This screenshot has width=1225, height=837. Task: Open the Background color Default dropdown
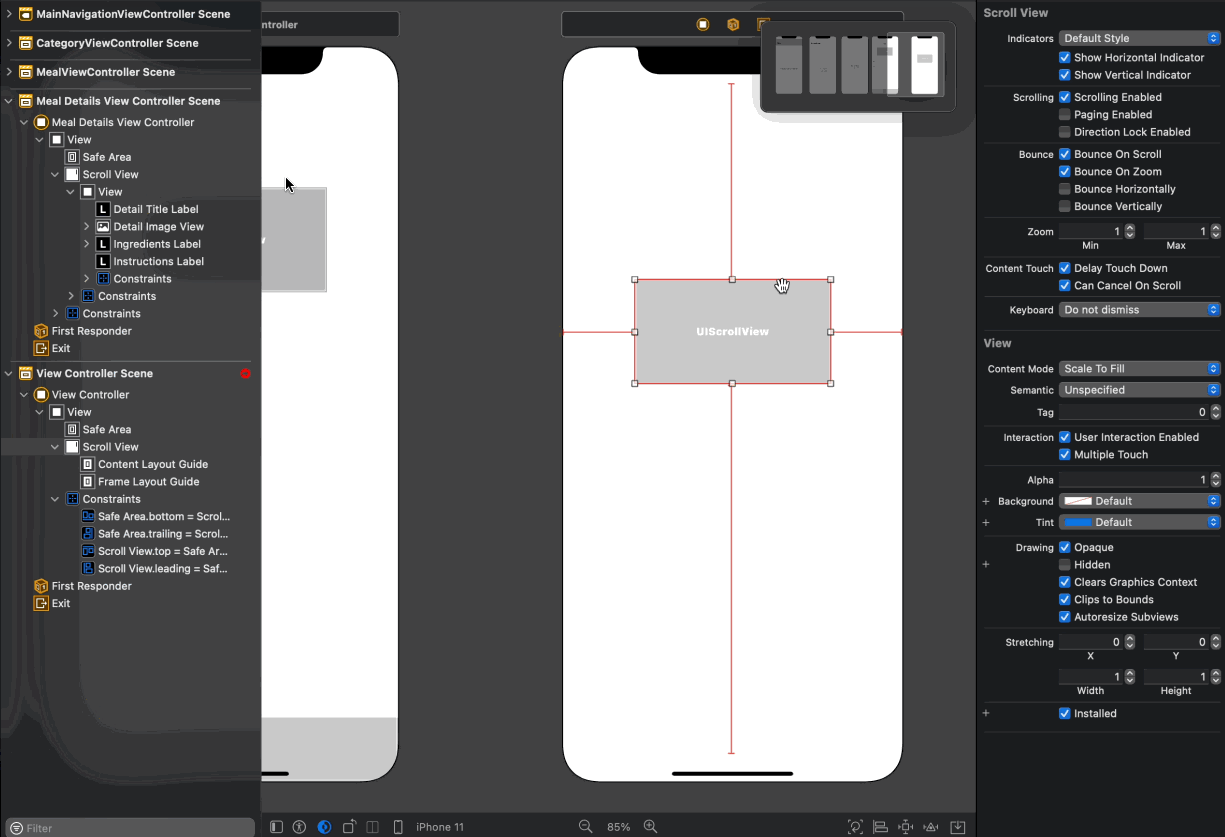pyautogui.click(x=1139, y=501)
